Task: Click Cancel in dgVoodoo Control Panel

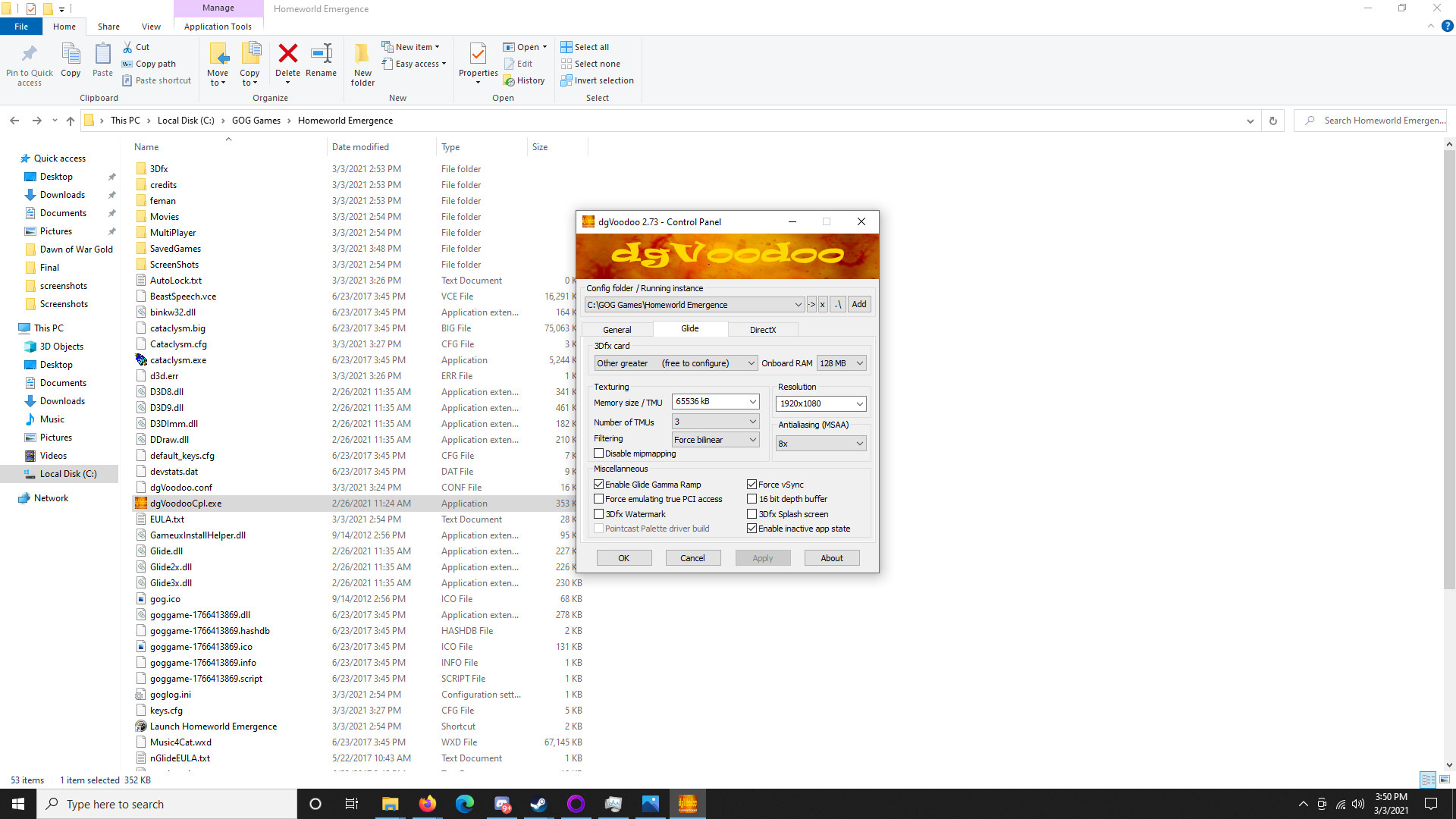Action: [x=692, y=558]
